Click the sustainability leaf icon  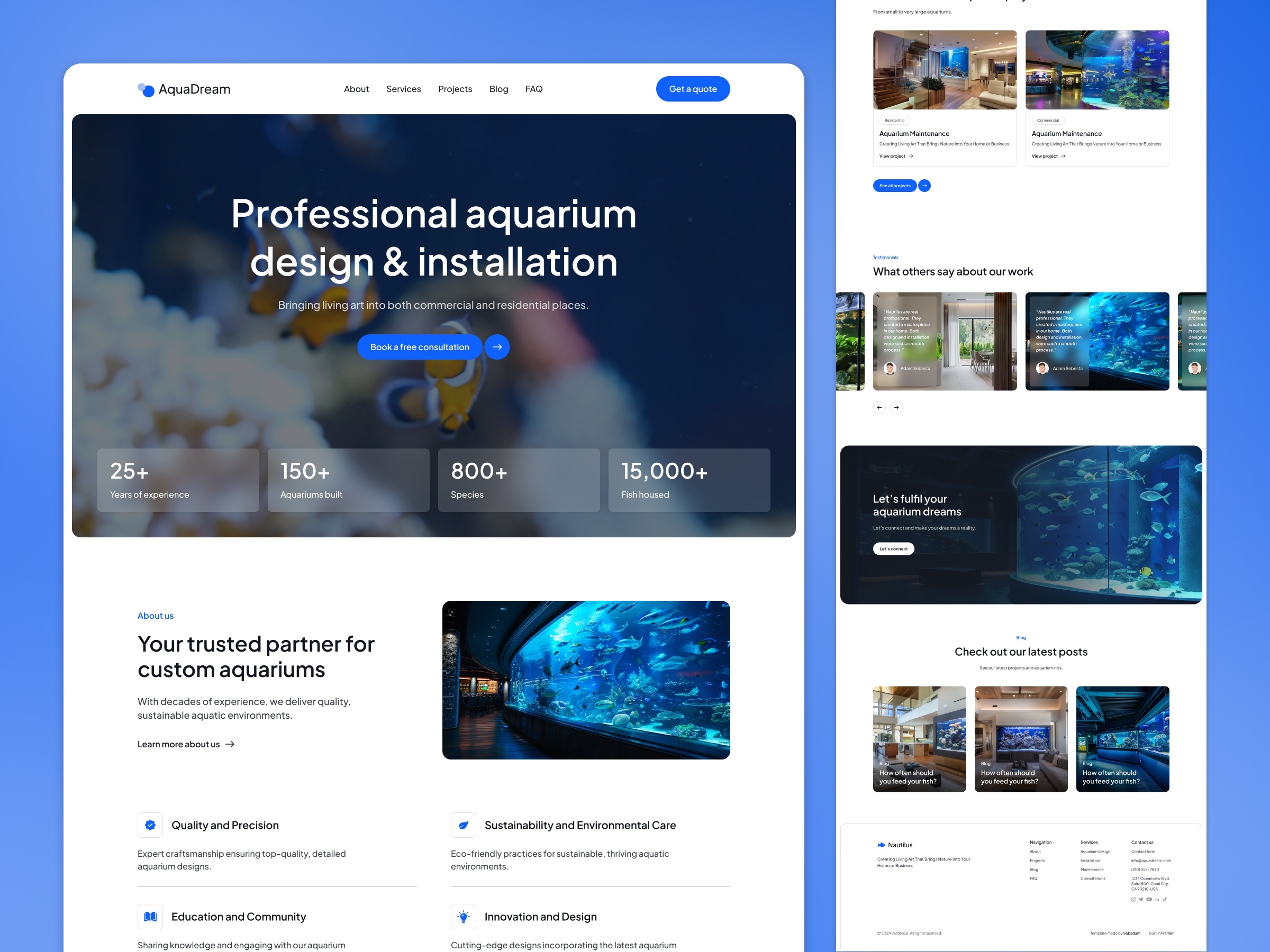463,825
